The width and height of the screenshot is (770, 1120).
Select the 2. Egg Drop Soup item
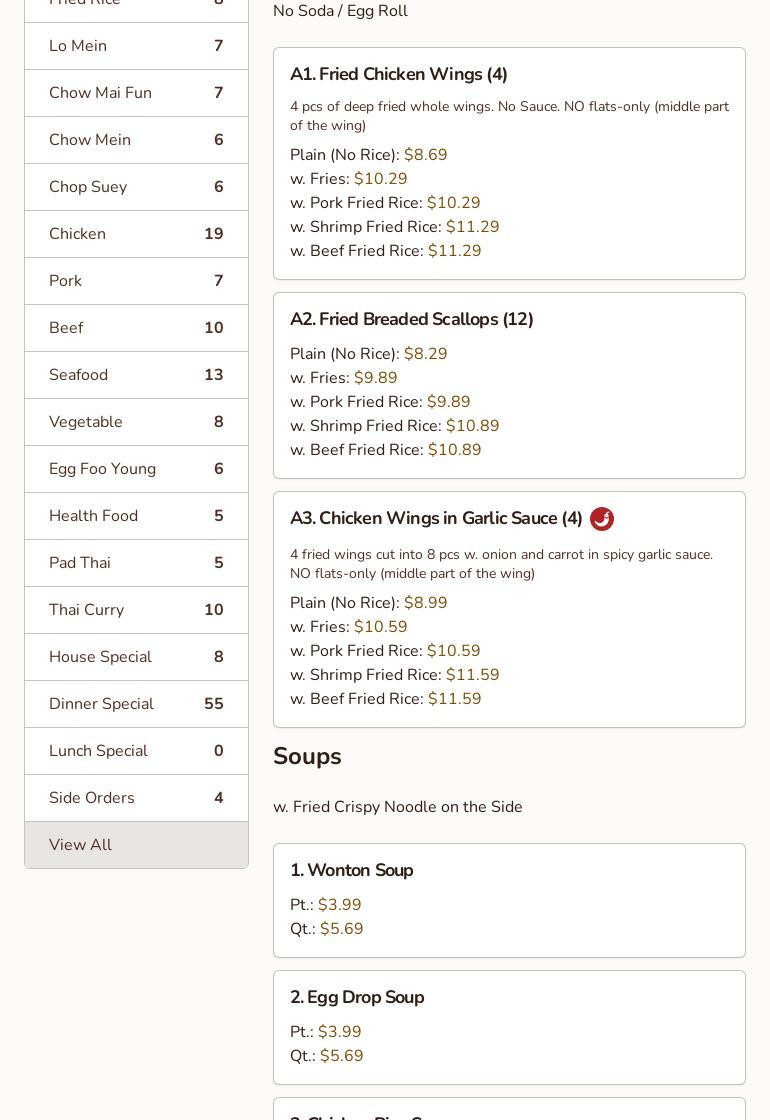tap(357, 998)
